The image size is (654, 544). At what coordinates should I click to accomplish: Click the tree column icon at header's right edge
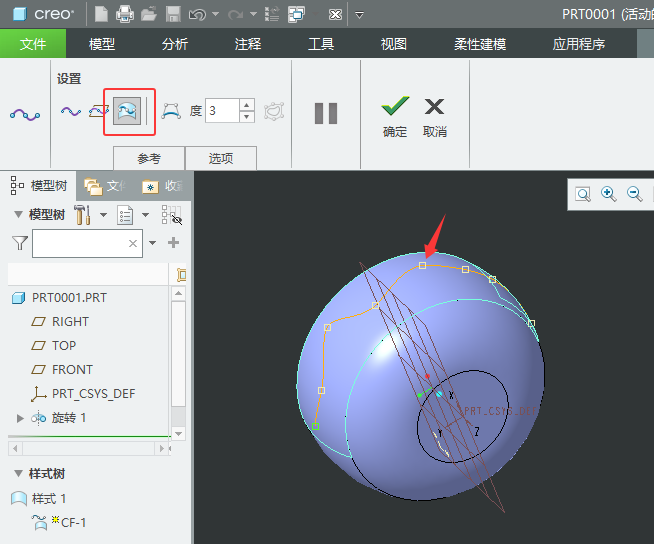(181, 275)
